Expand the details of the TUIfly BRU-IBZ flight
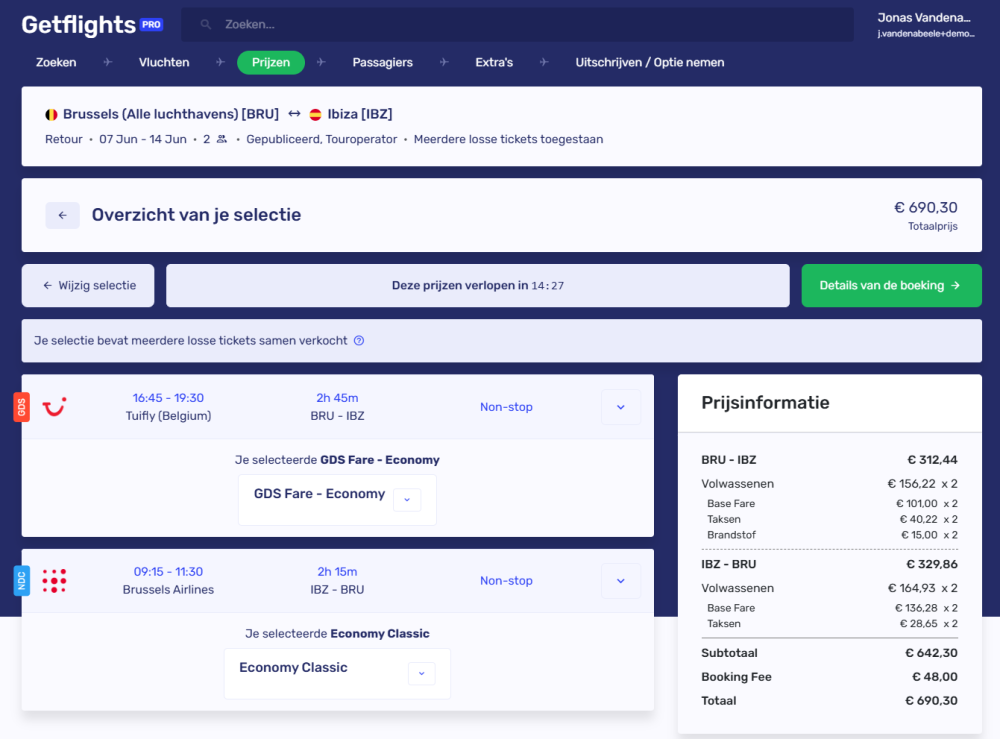The width and height of the screenshot is (1000, 739). (x=621, y=407)
